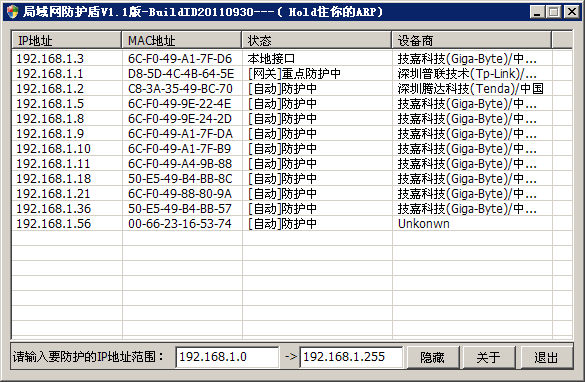Select the row for IP 192.168.1.21
The height and width of the screenshot is (382, 585).
292,194
